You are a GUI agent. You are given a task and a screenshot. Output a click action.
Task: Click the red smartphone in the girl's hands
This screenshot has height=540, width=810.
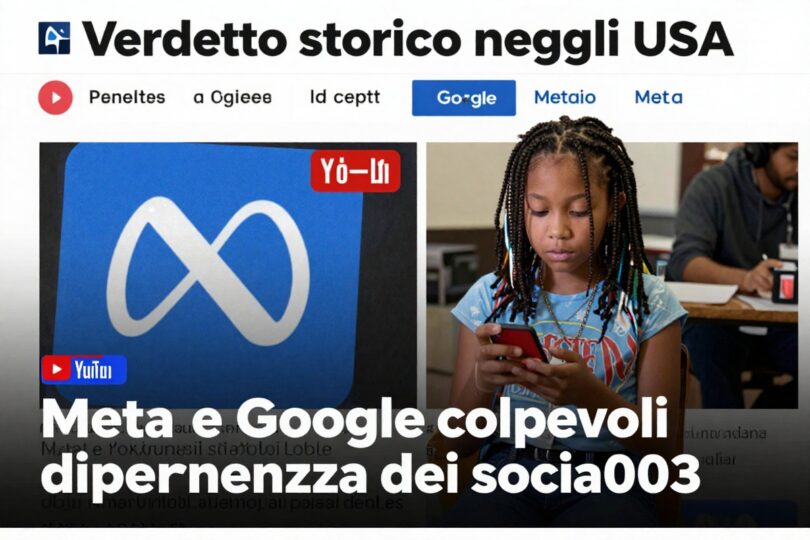pyautogui.click(x=519, y=344)
